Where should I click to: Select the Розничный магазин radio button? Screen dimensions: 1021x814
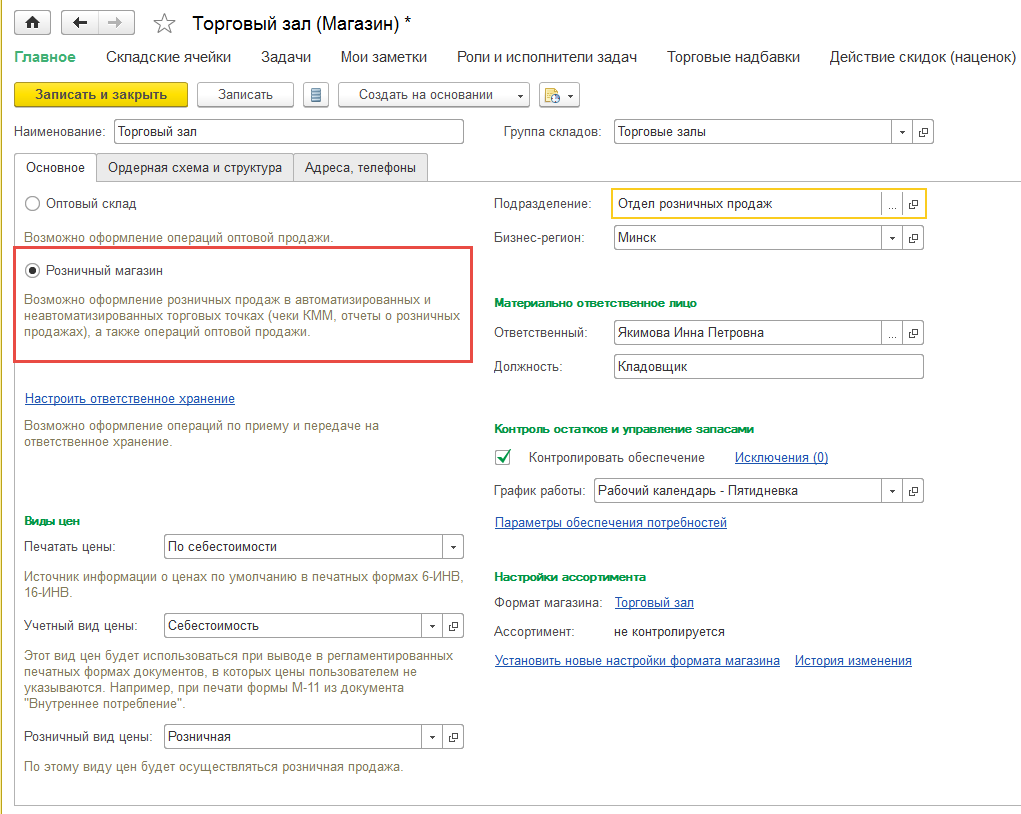point(33,270)
